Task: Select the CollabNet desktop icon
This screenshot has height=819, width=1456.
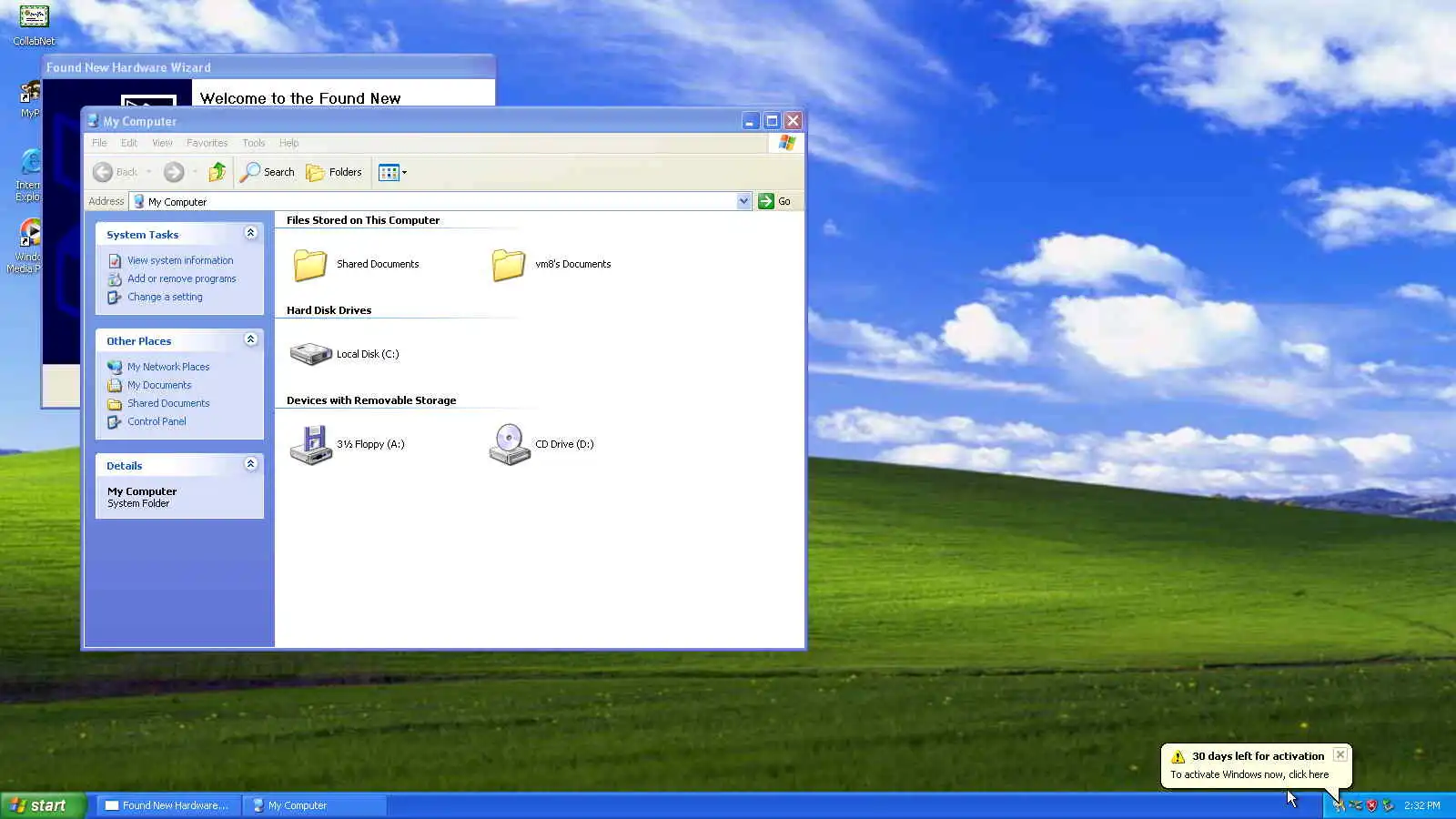Action: [34, 25]
